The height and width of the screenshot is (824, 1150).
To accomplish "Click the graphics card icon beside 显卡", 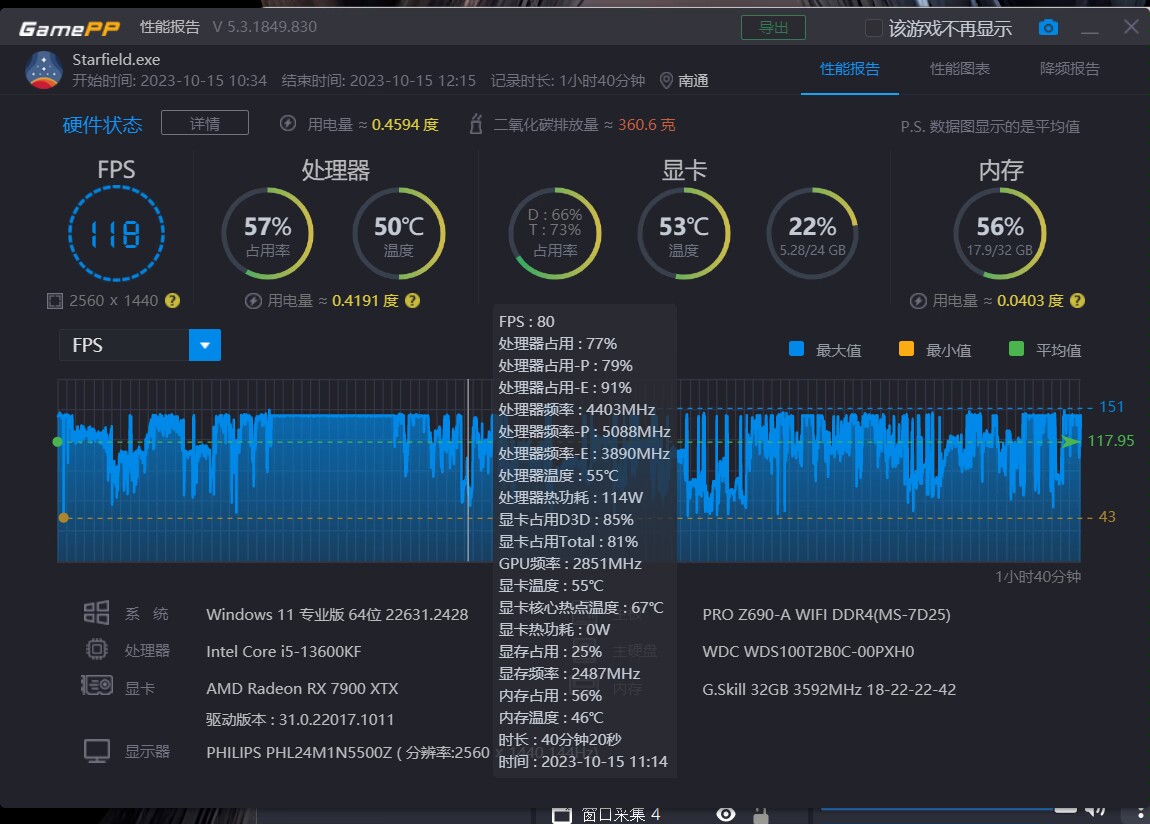I will click(97, 685).
